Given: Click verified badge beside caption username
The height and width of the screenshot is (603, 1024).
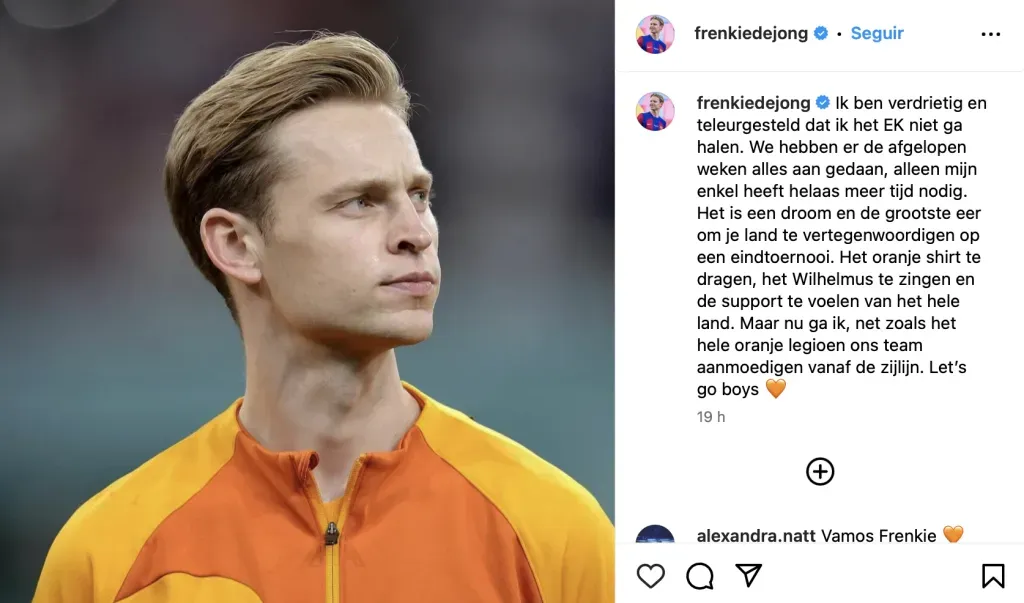Looking at the screenshot, I should pyautogui.click(x=823, y=103).
